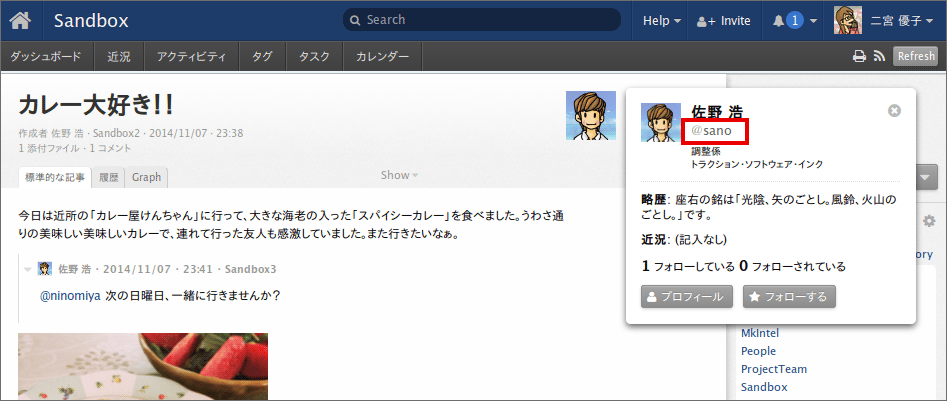Switch to the 履歴 tab
This screenshot has width=947, height=401.
tap(109, 177)
